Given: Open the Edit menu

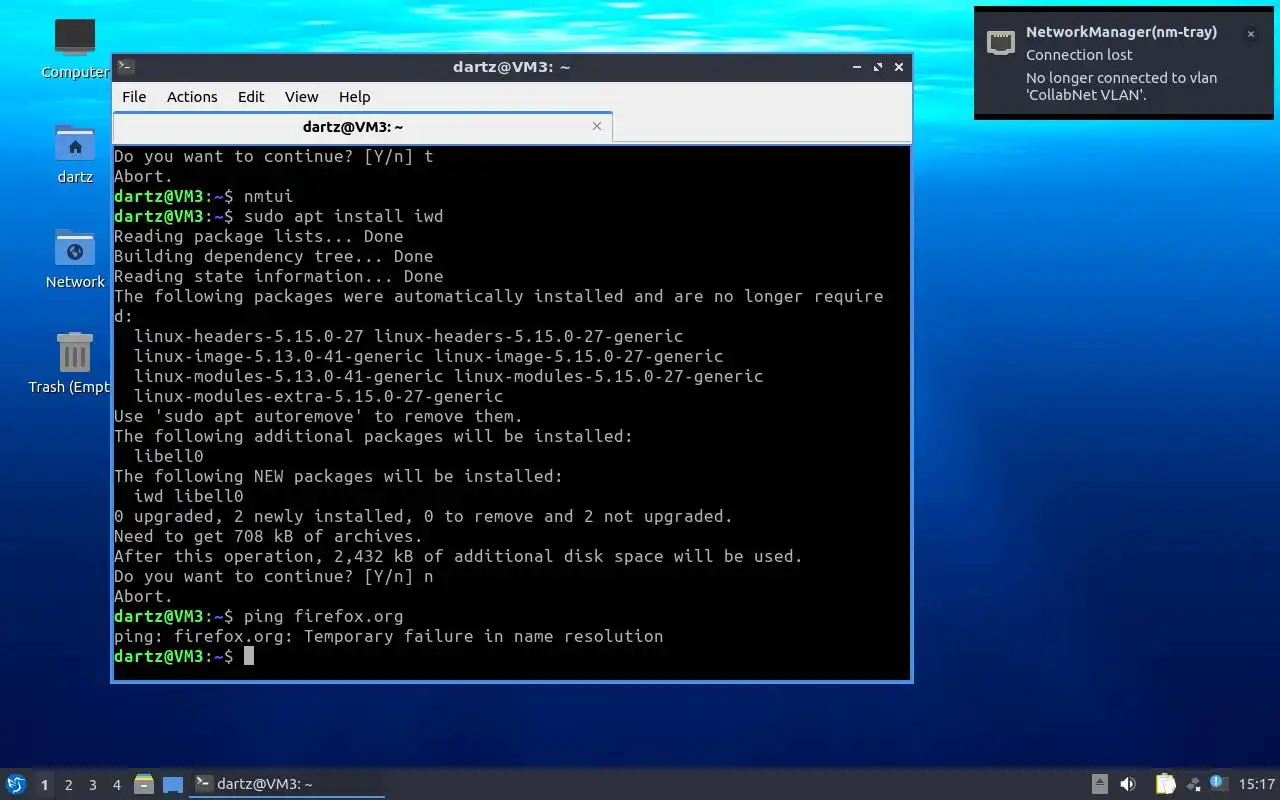Looking at the screenshot, I should 251,97.
